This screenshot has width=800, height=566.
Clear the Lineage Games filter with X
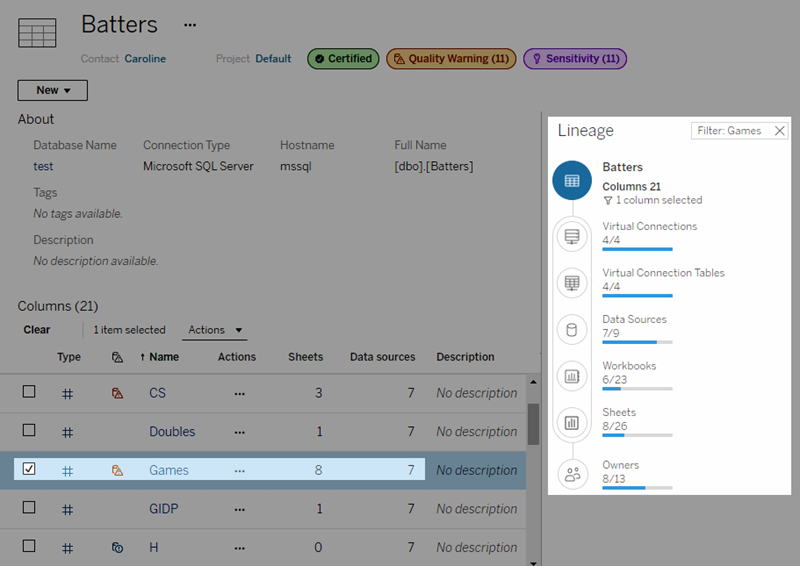click(780, 131)
